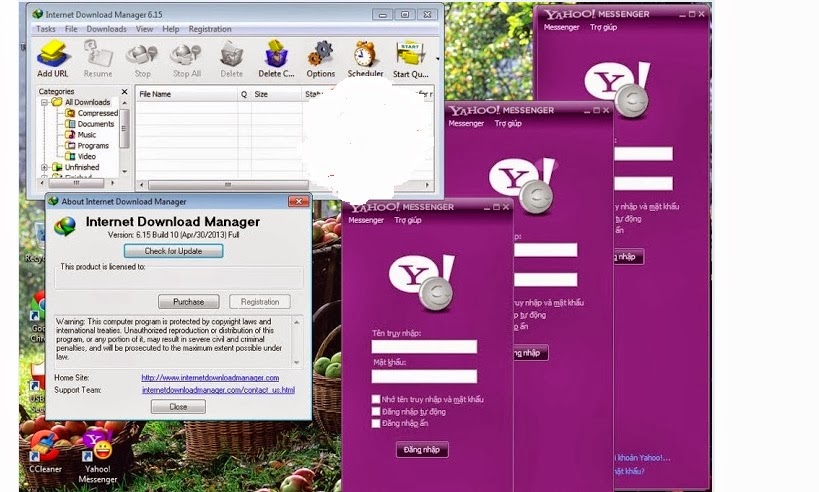Check Đăng nhập tự động option

[376, 412]
